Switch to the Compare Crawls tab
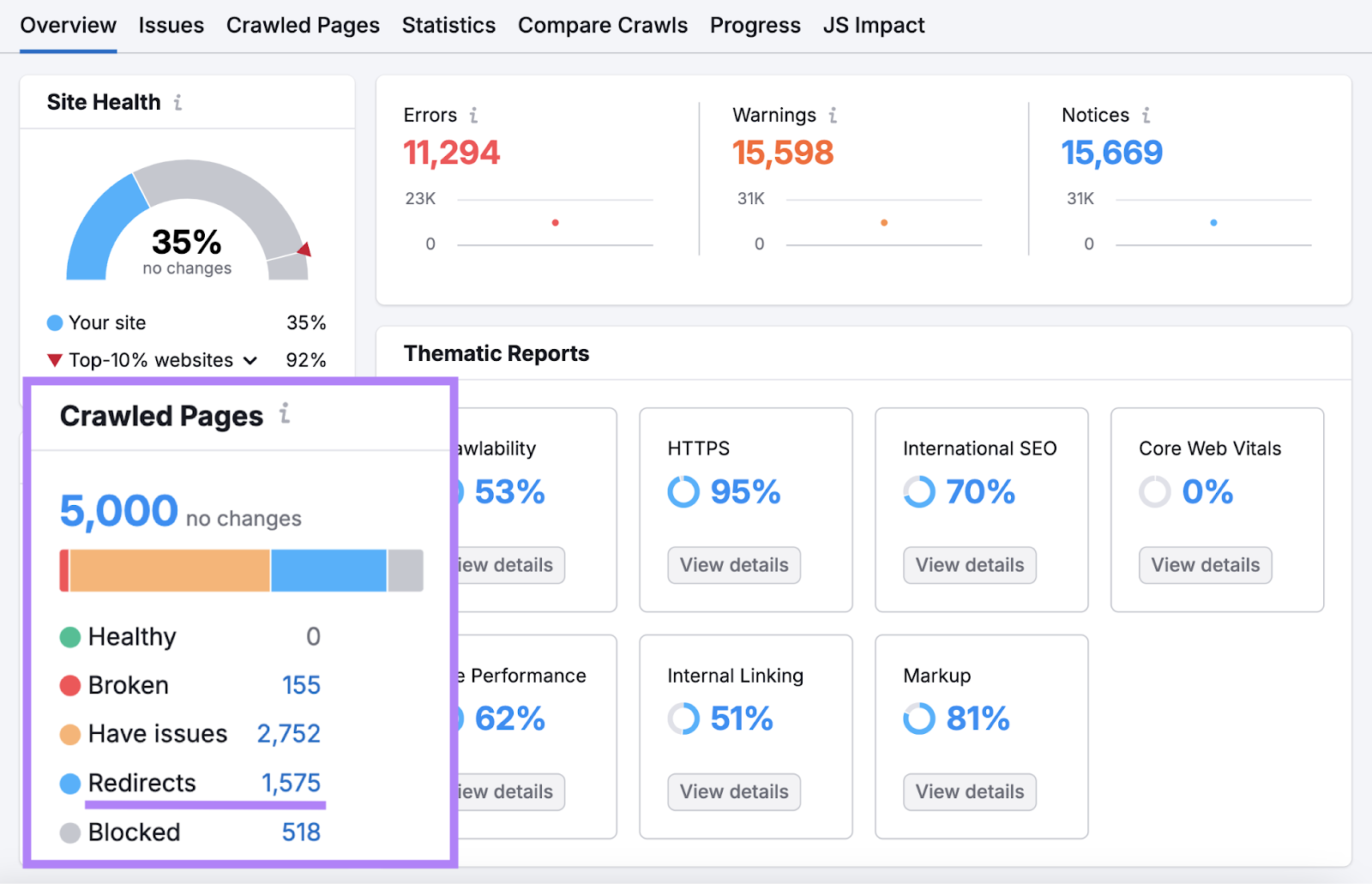Image resolution: width=1372 pixels, height=884 pixels. (603, 25)
